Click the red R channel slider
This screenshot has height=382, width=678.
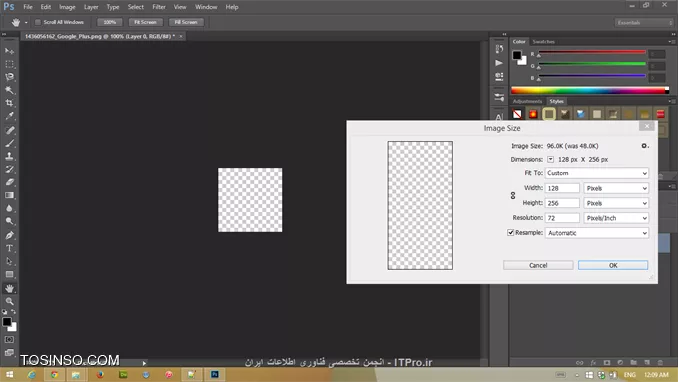click(x=592, y=53)
